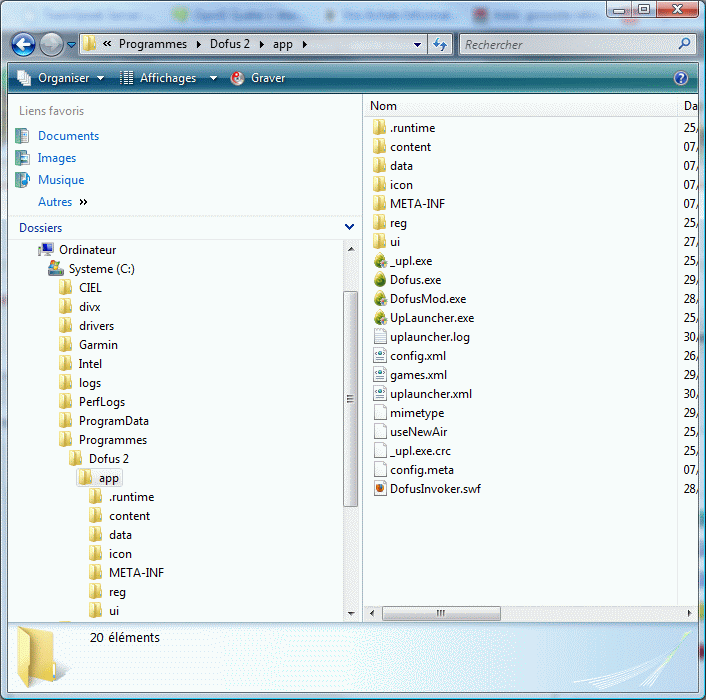
Task: Select META-INF folder icon in file list
Action: pos(380,203)
